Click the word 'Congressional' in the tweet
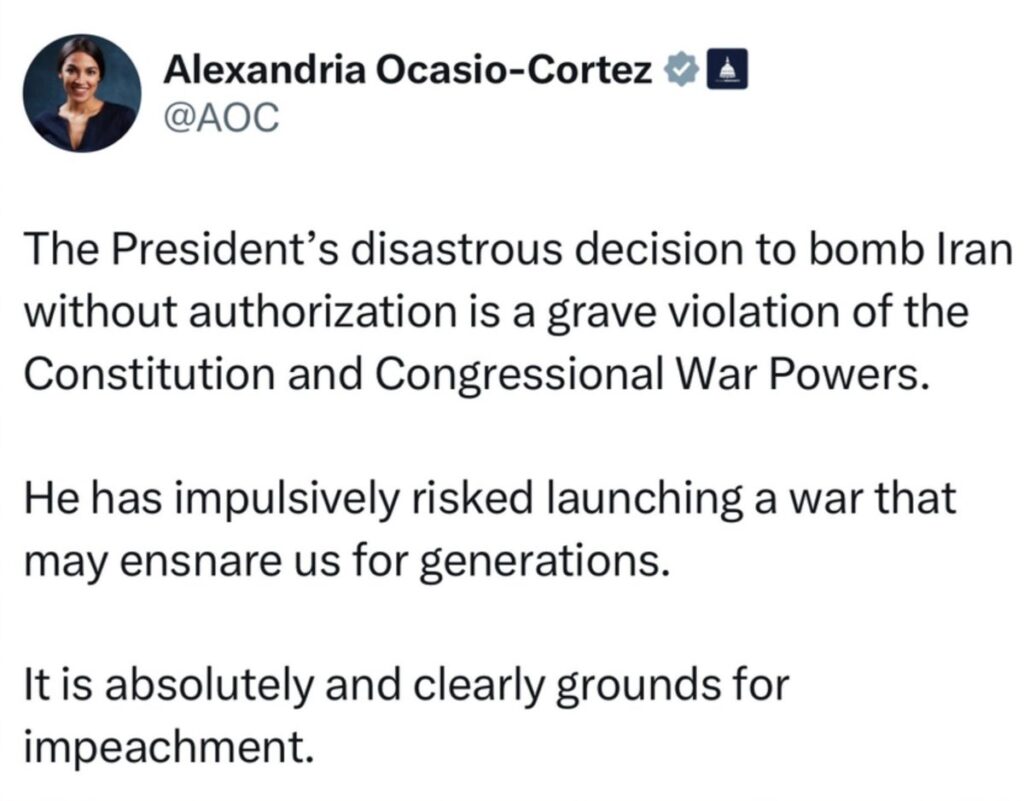Viewport: 1024px width, 801px height. (x=519, y=375)
